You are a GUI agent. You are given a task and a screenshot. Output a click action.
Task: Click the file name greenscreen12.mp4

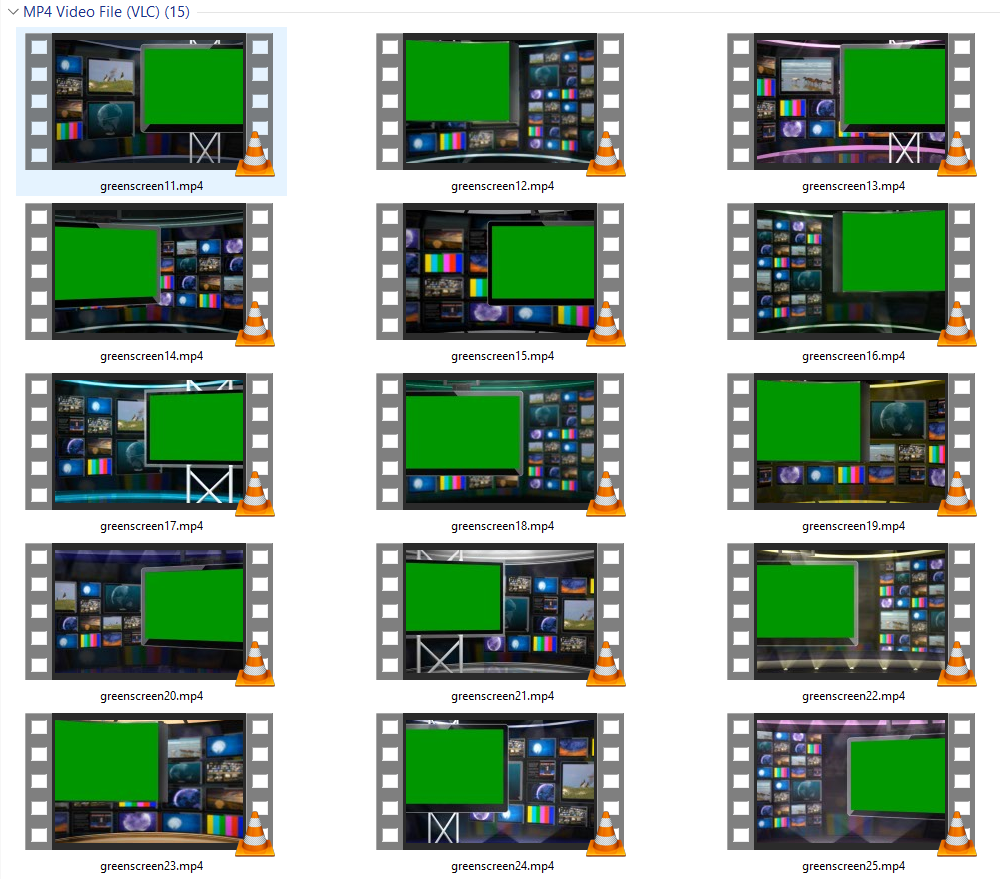503,186
